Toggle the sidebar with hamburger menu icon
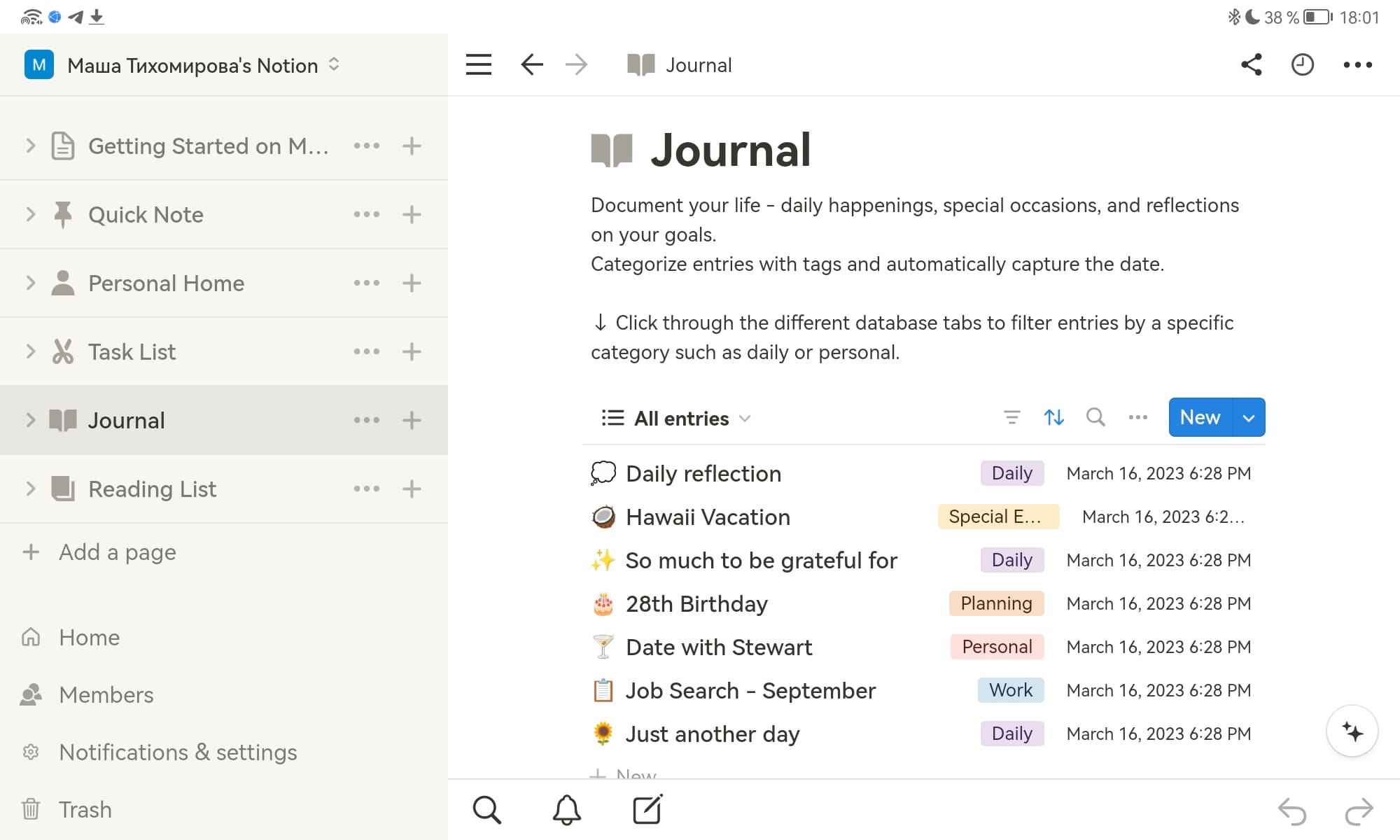1400x840 pixels. (x=479, y=65)
